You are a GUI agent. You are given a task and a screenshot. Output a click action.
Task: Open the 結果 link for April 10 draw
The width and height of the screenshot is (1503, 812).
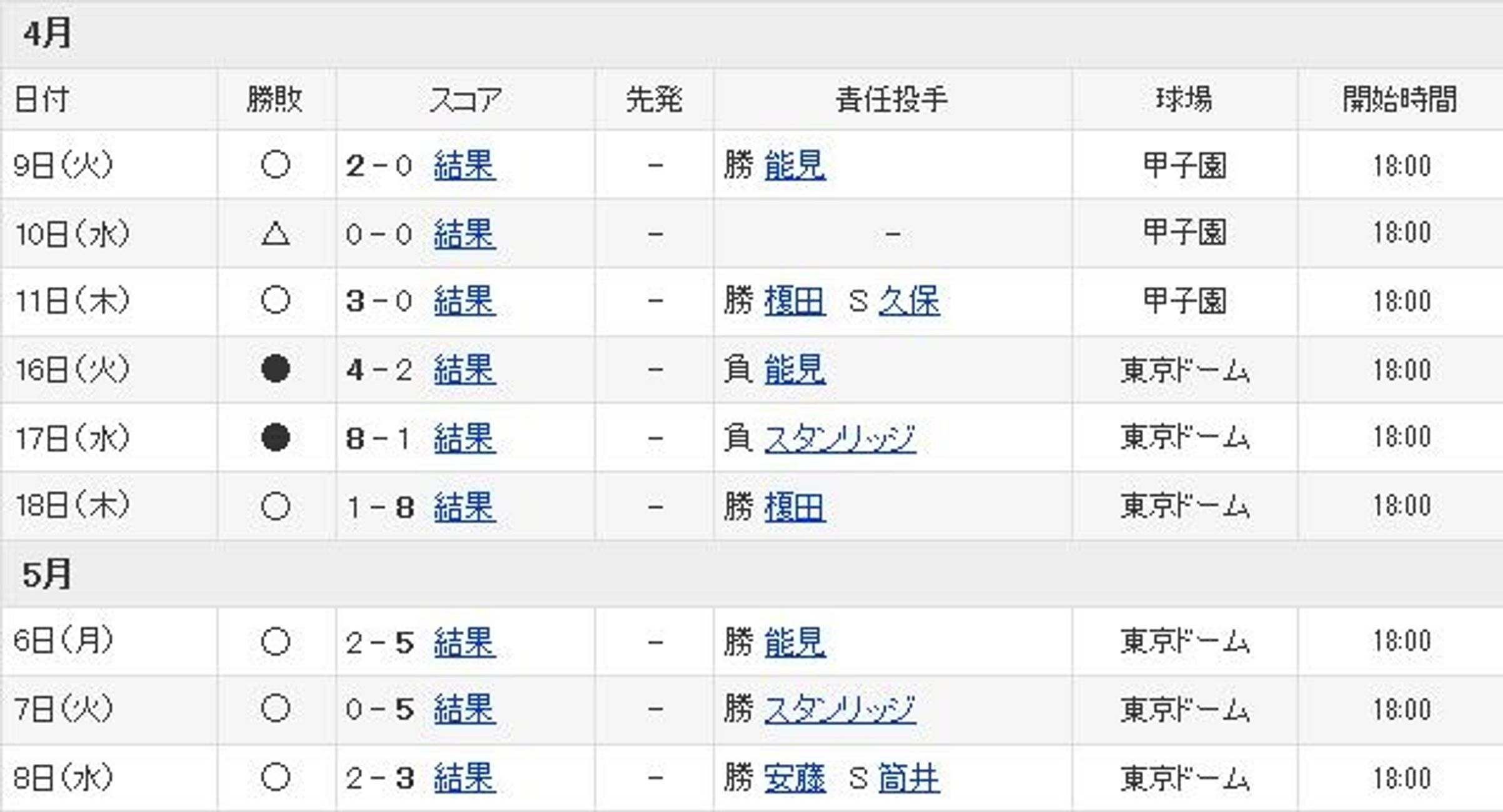465,234
